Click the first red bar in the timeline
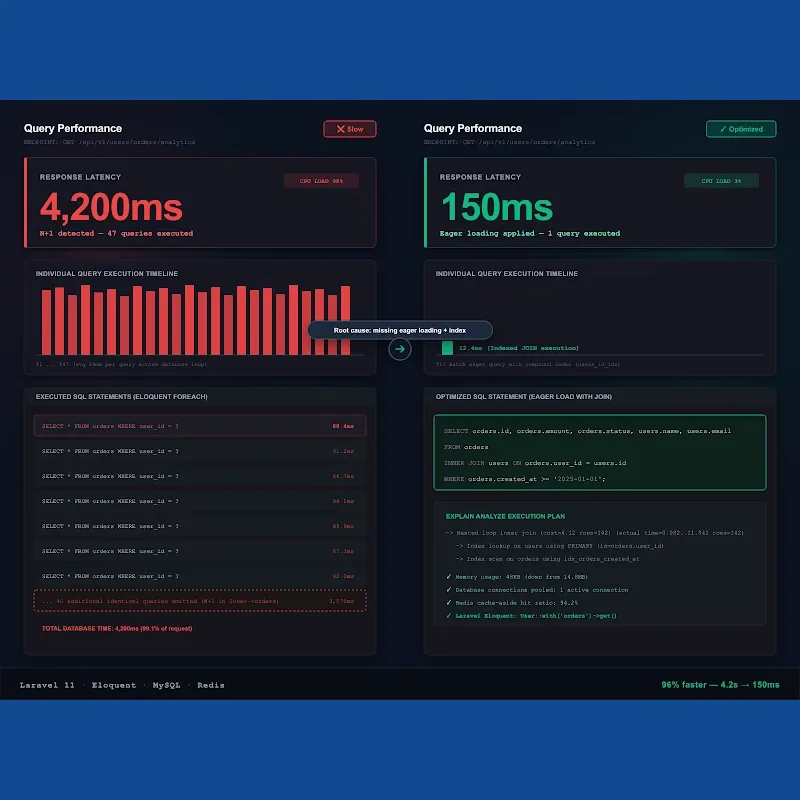 [x=46, y=322]
